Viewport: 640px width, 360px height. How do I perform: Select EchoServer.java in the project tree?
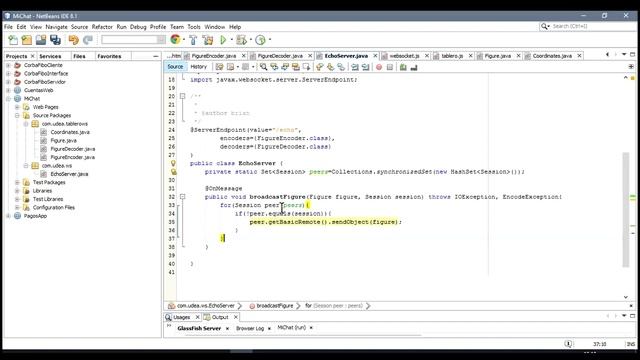[x=69, y=174]
